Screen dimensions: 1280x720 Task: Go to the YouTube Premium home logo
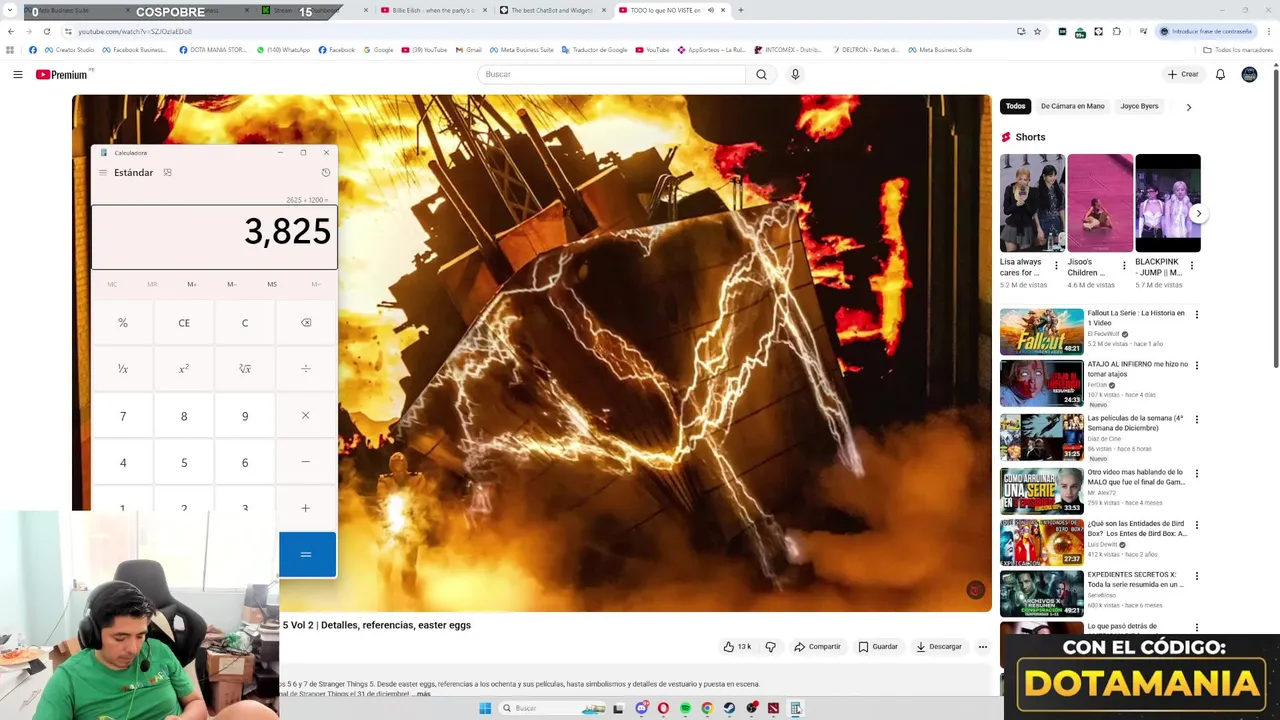tap(64, 74)
